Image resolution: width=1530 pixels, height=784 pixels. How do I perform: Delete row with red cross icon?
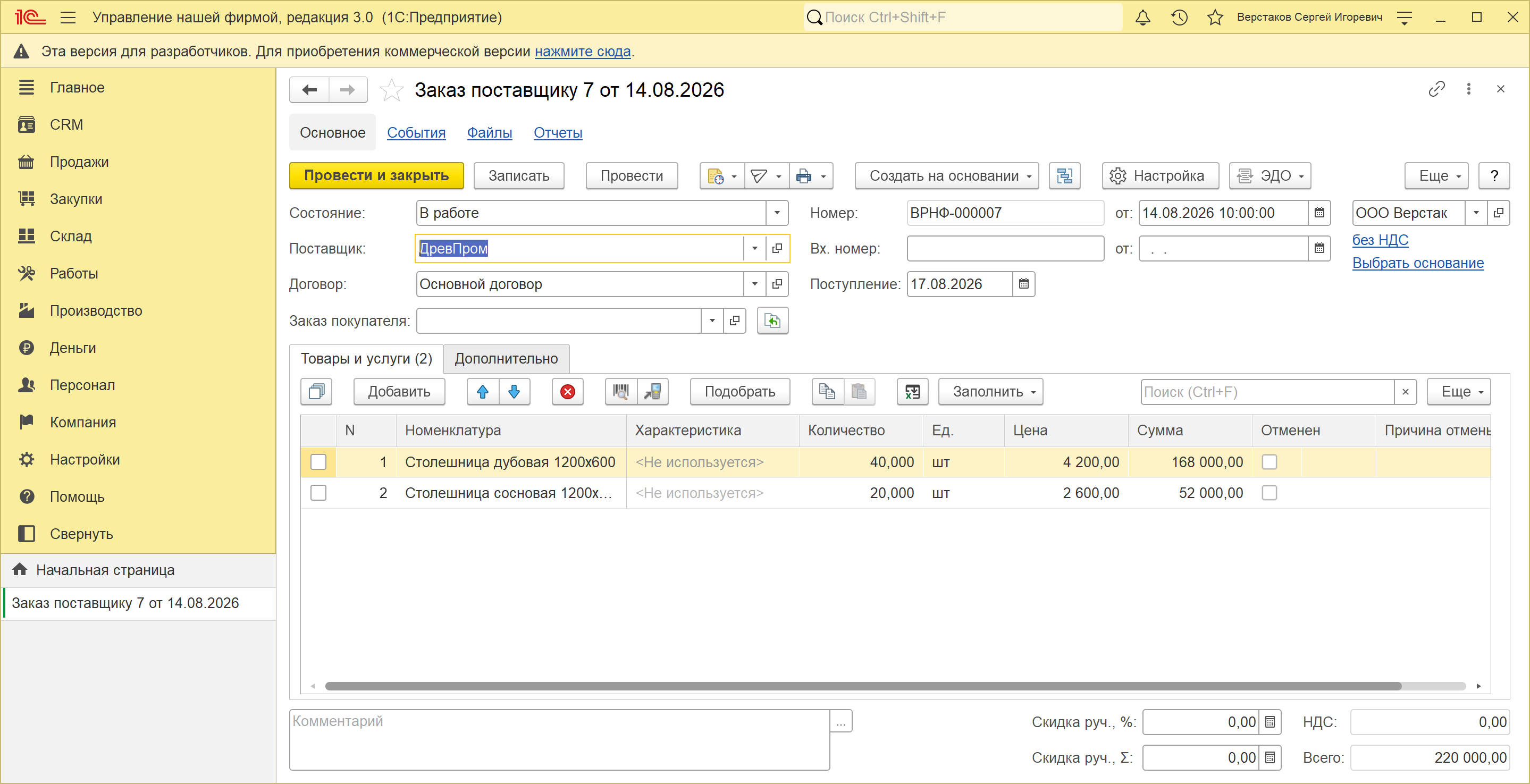pos(567,391)
